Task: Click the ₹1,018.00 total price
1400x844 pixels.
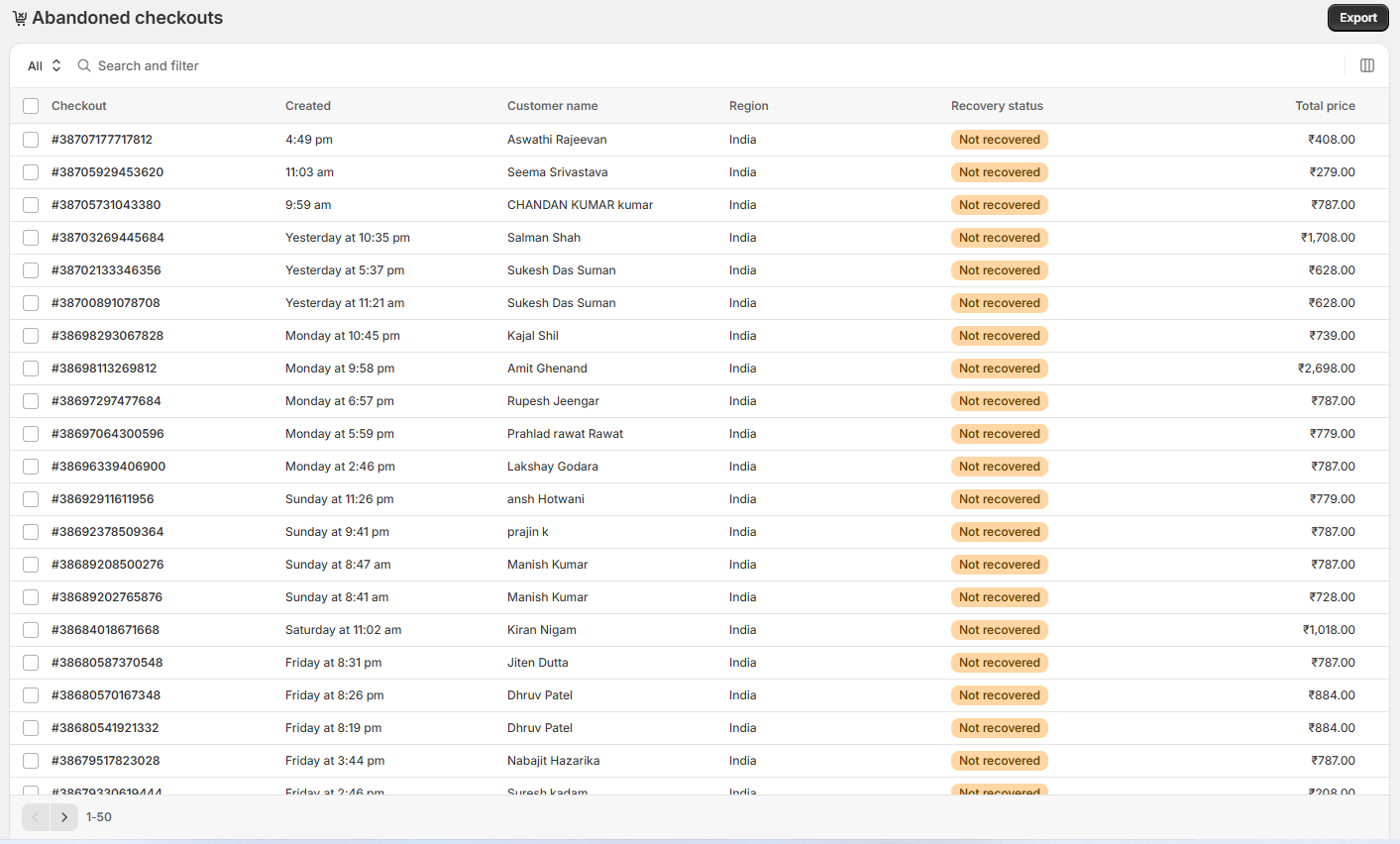Action: coord(1329,630)
